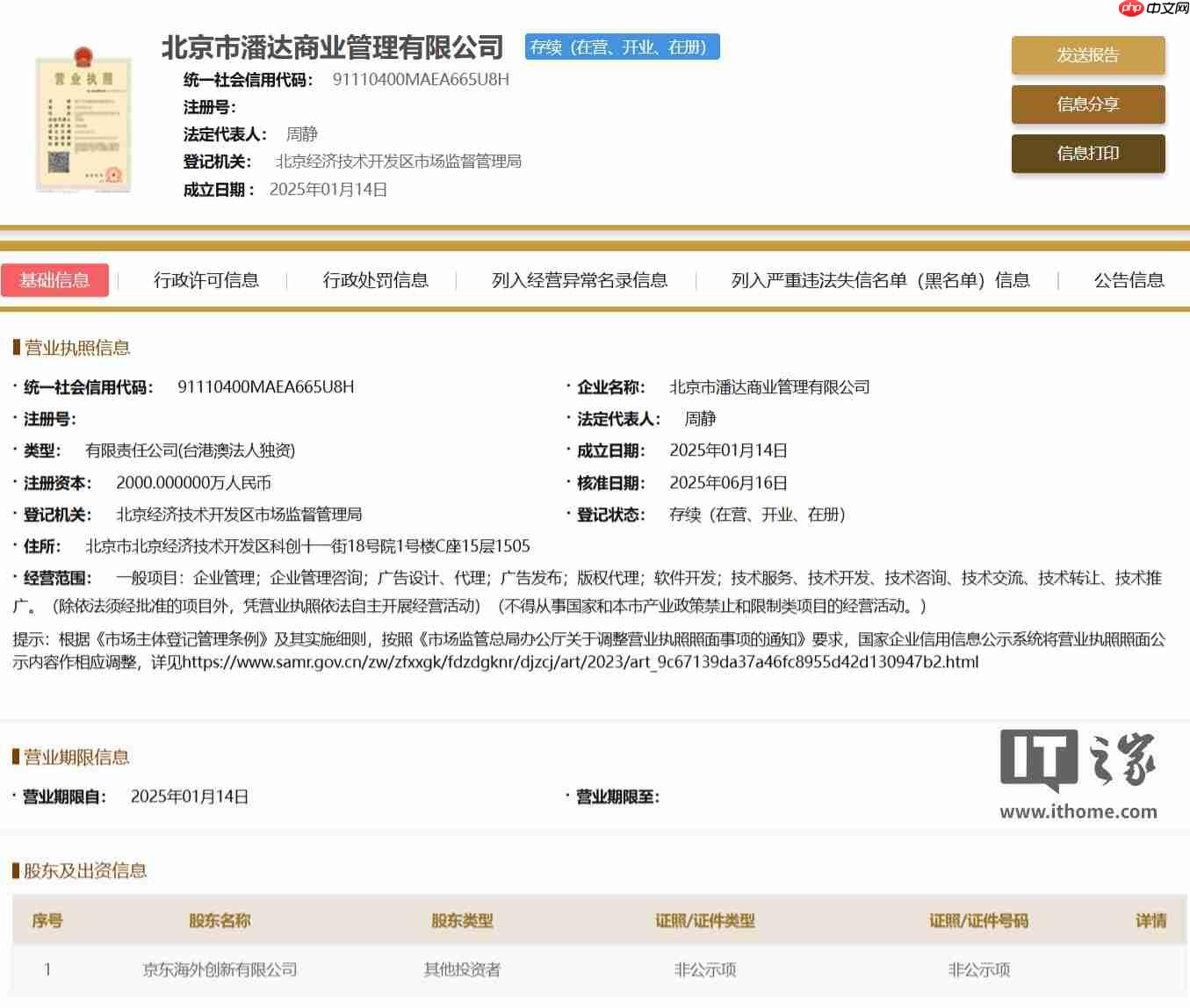Click www.ithome.com website link
The height and width of the screenshot is (1008, 1190).
1080,812
